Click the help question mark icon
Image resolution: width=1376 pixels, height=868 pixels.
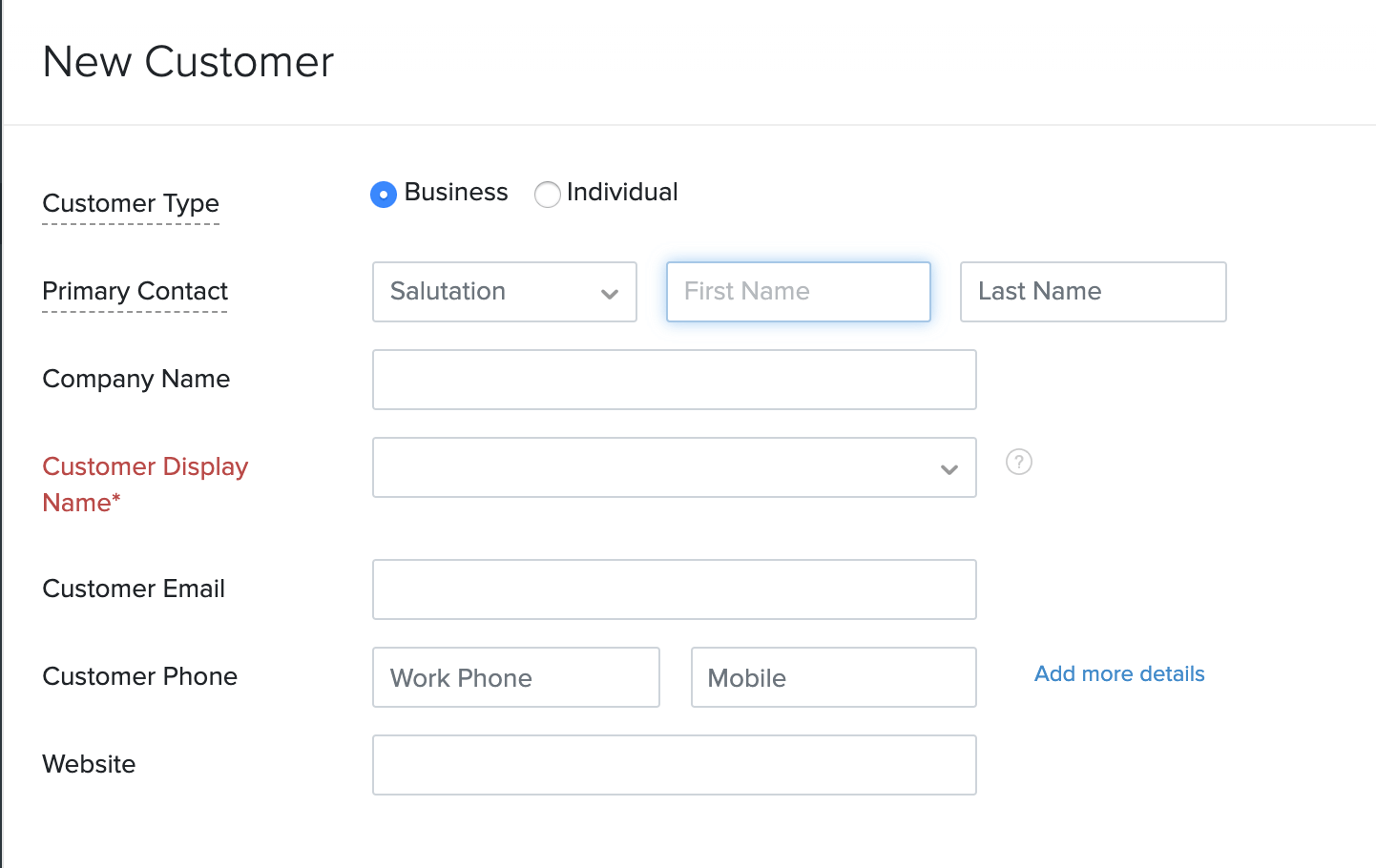click(x=1019, y=463)
